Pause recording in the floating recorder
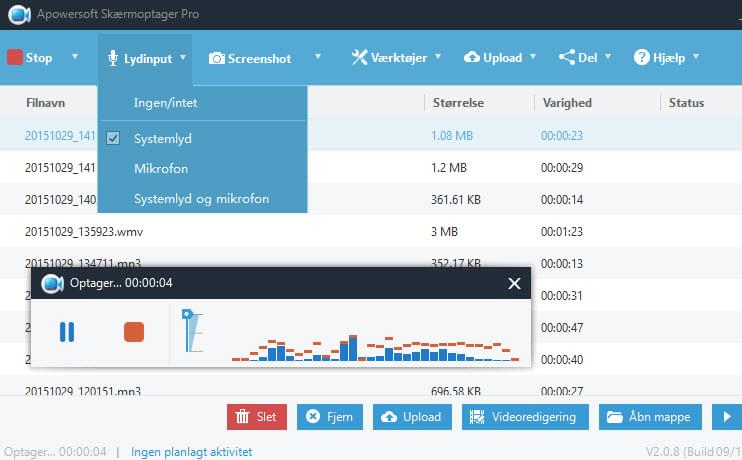 click(67, 332)
